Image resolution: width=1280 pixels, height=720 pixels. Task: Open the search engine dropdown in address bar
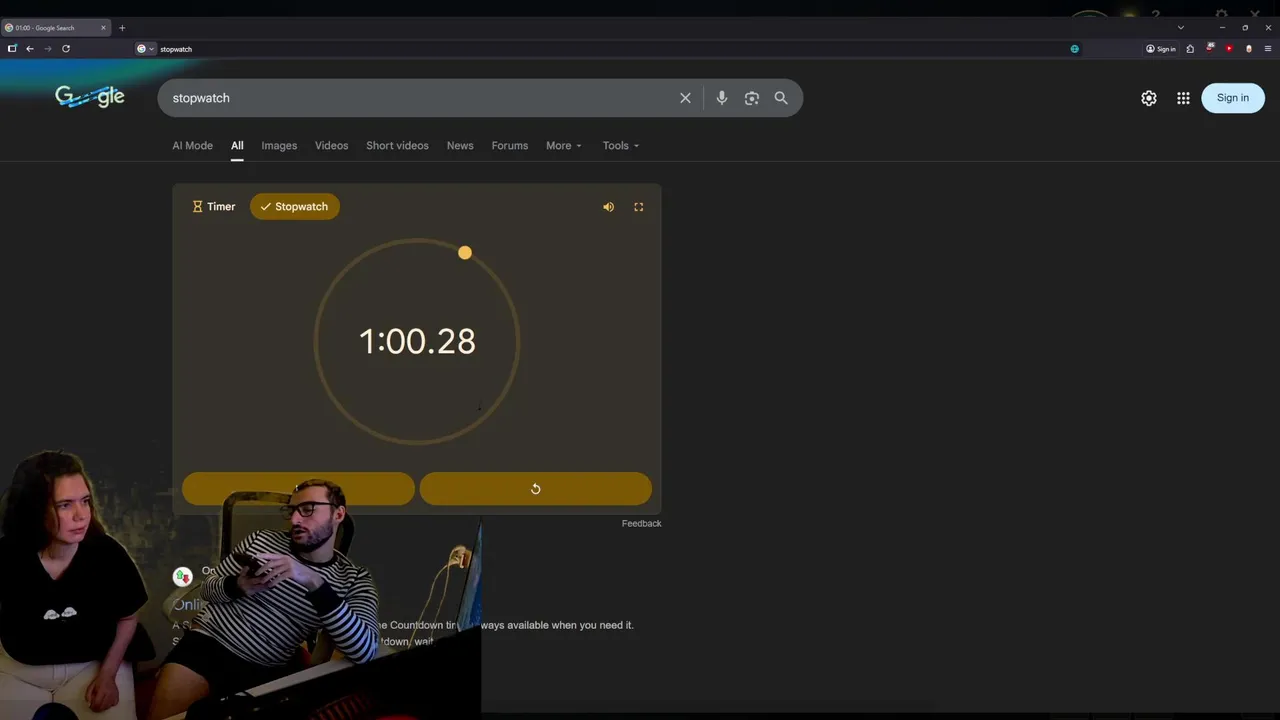[x=145, y=49]
